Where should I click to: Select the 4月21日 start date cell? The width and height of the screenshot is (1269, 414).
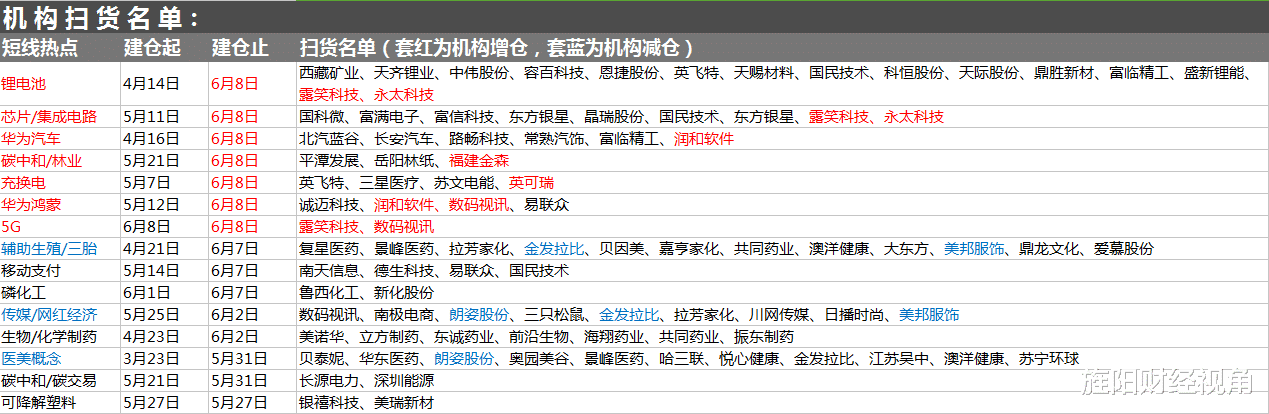point(151,248)
